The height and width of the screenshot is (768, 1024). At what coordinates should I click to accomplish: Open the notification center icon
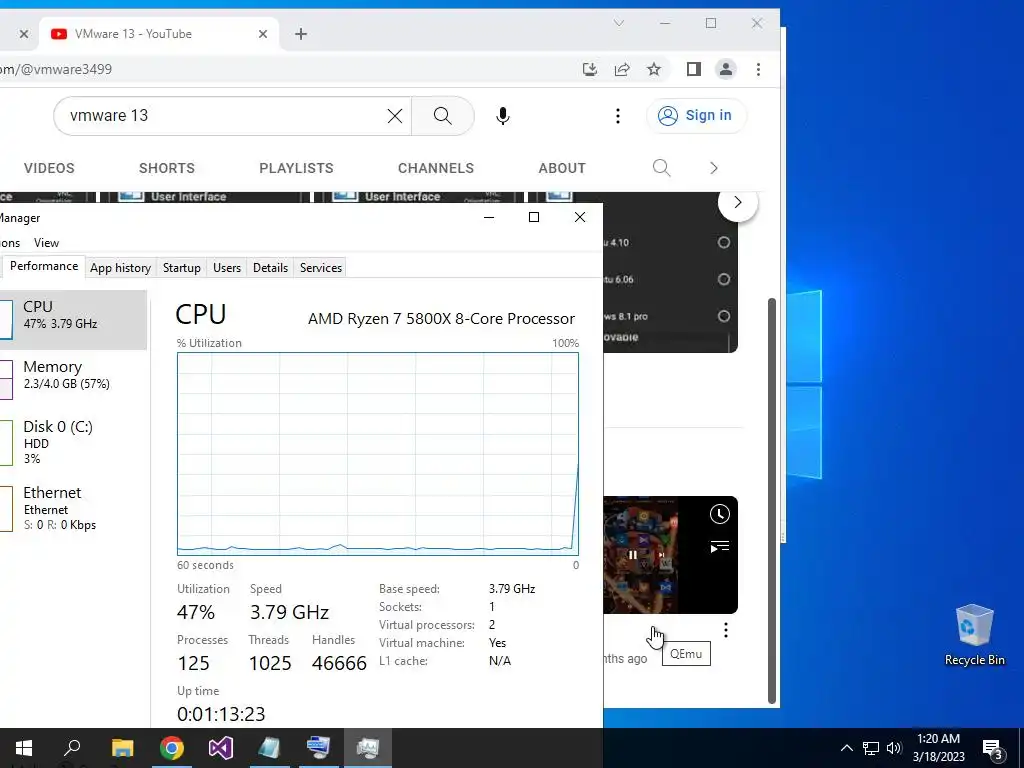tap(992, 748)
